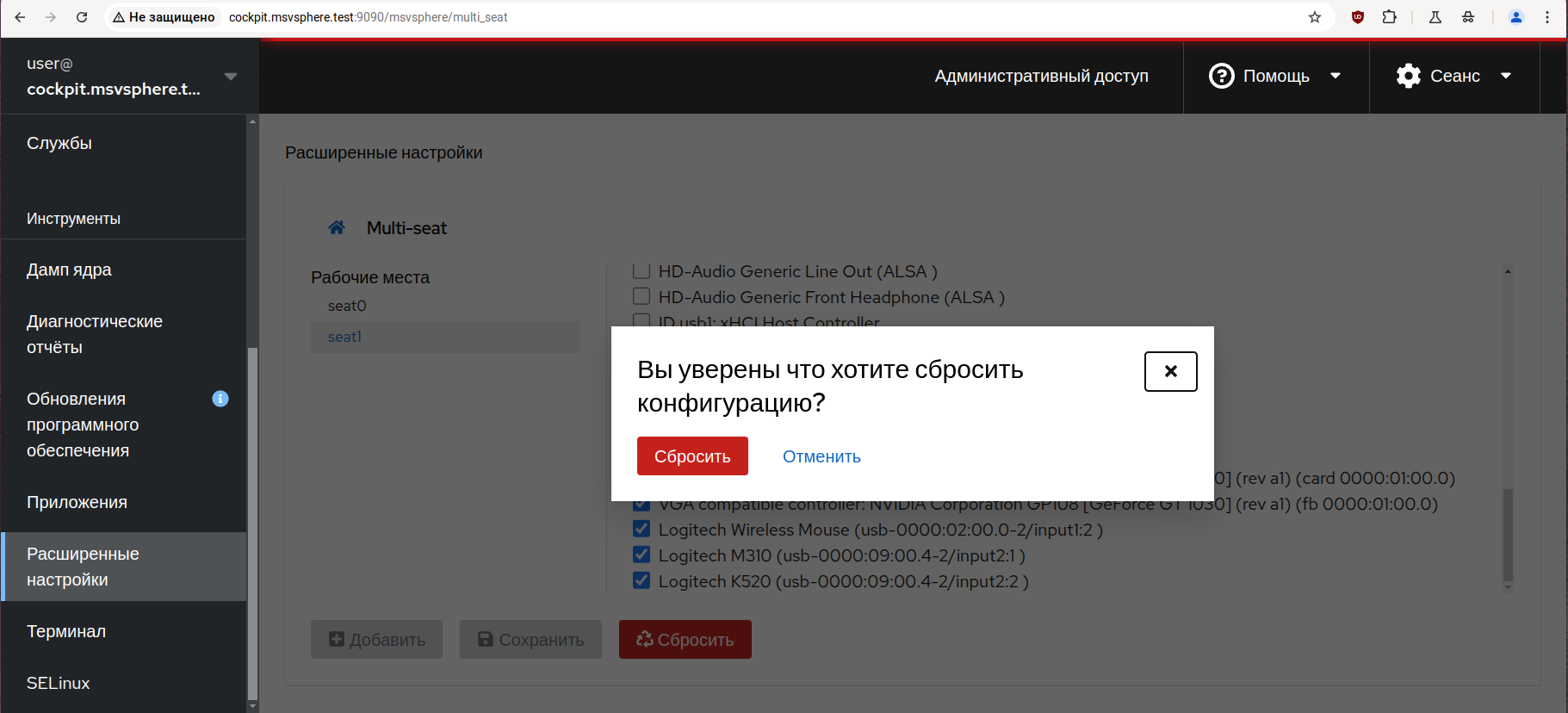Bookmark this page with the star icon
The width and height of the screenshot is (1568, 713).
point(1314,17)
